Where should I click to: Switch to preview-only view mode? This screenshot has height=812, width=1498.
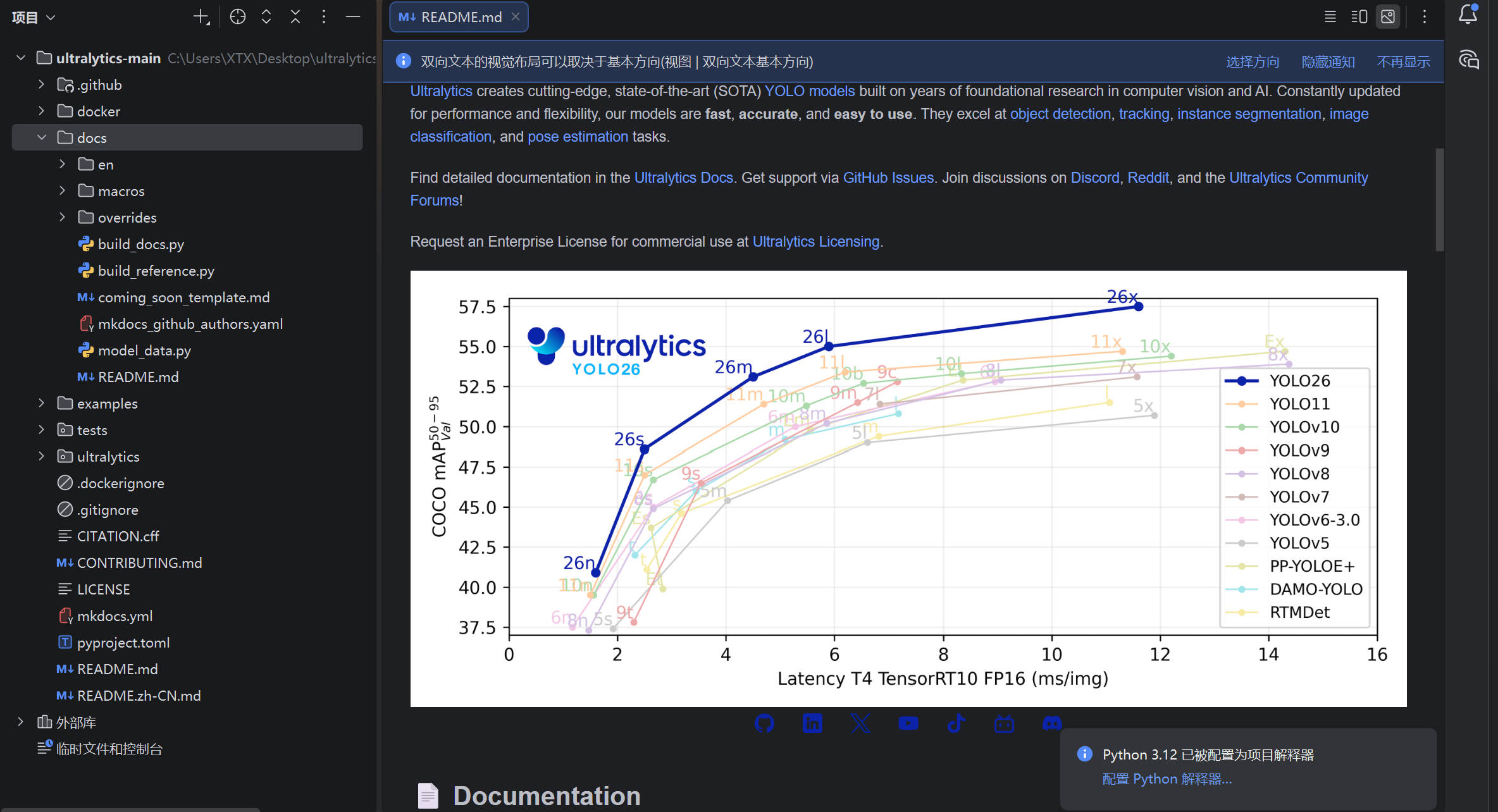click(x=1388, y=17)
